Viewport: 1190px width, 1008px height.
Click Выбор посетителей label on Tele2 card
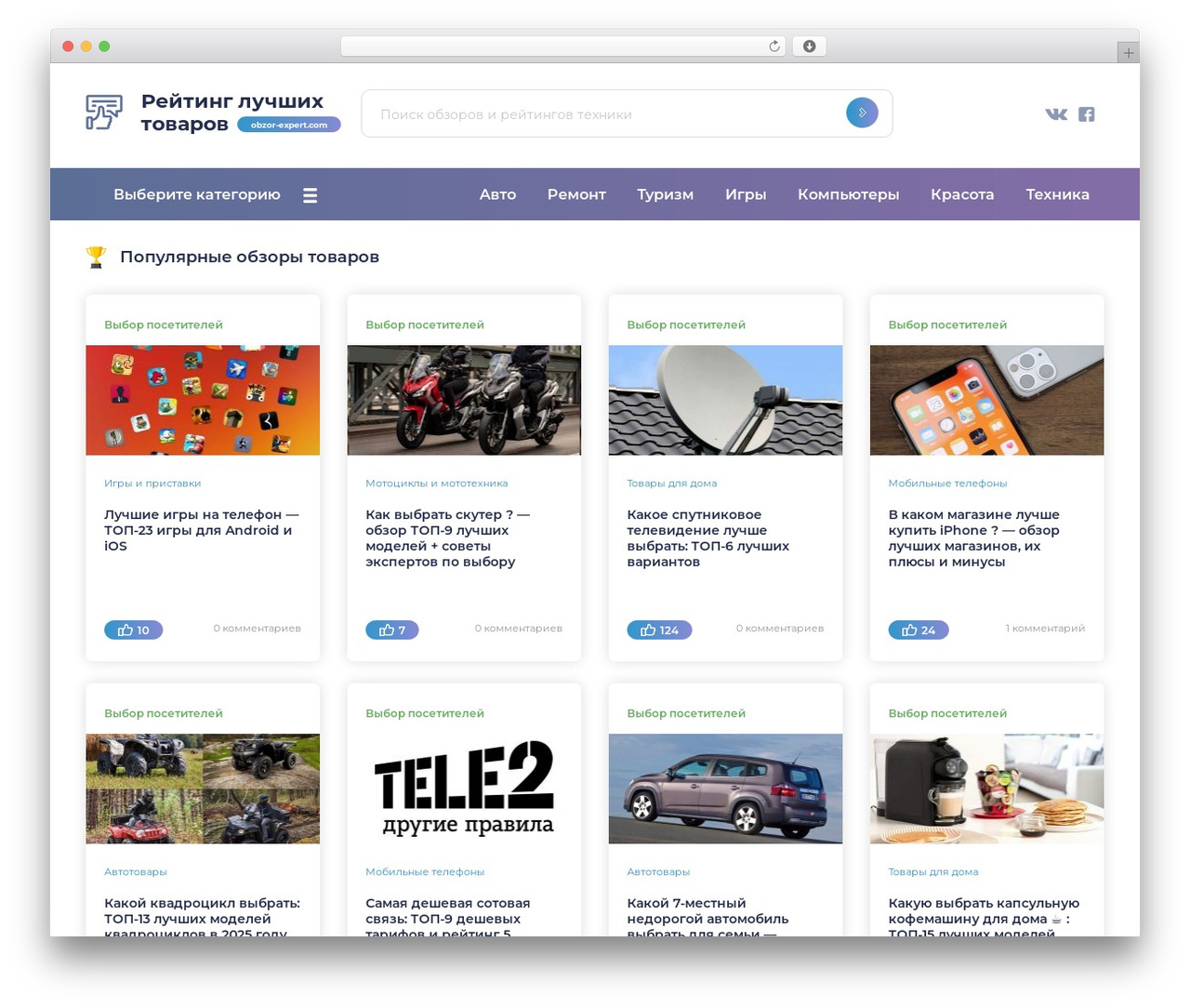coord(425,714)
